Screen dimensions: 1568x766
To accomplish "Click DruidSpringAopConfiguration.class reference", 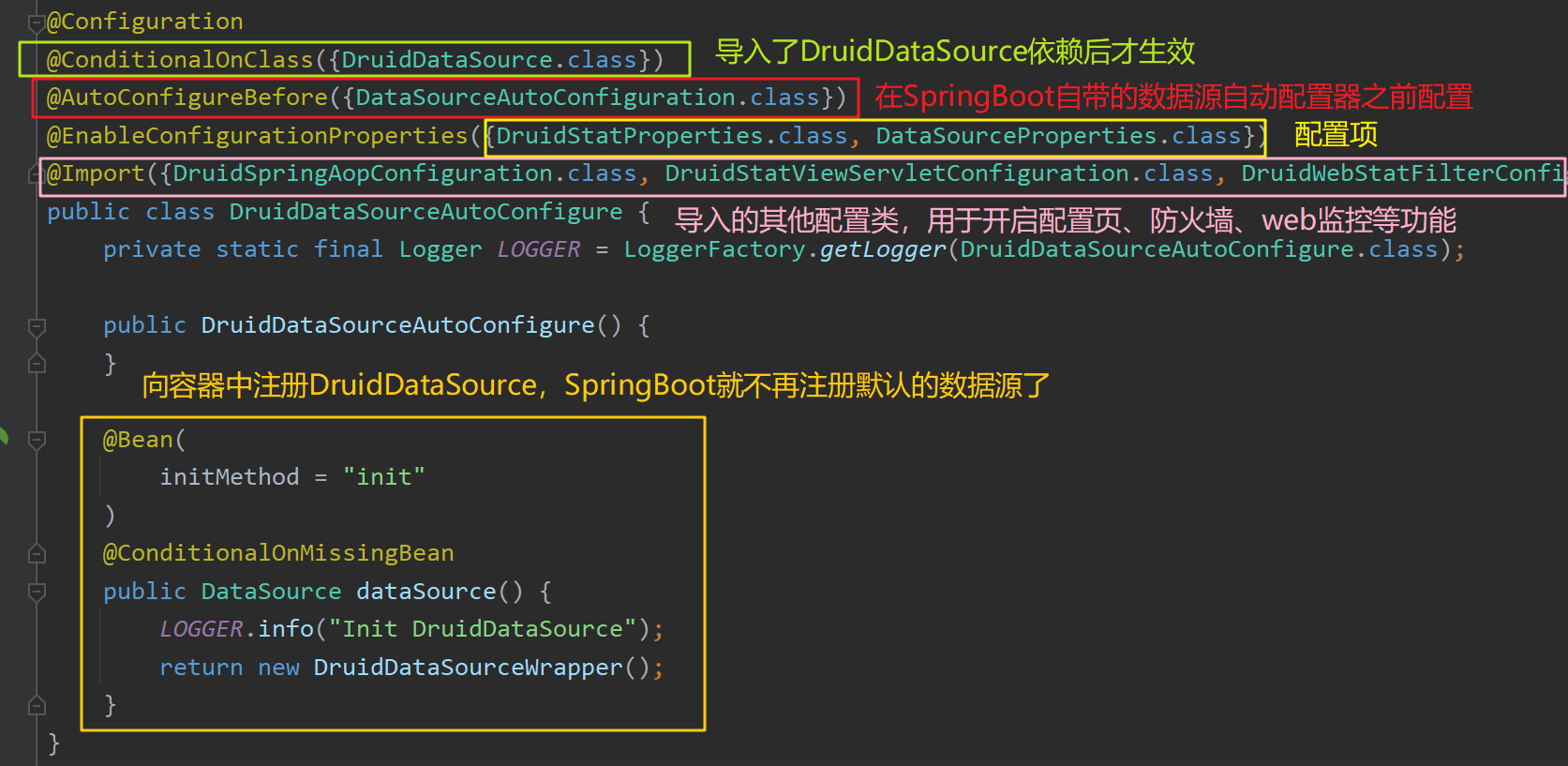I will tap(405, 173).
